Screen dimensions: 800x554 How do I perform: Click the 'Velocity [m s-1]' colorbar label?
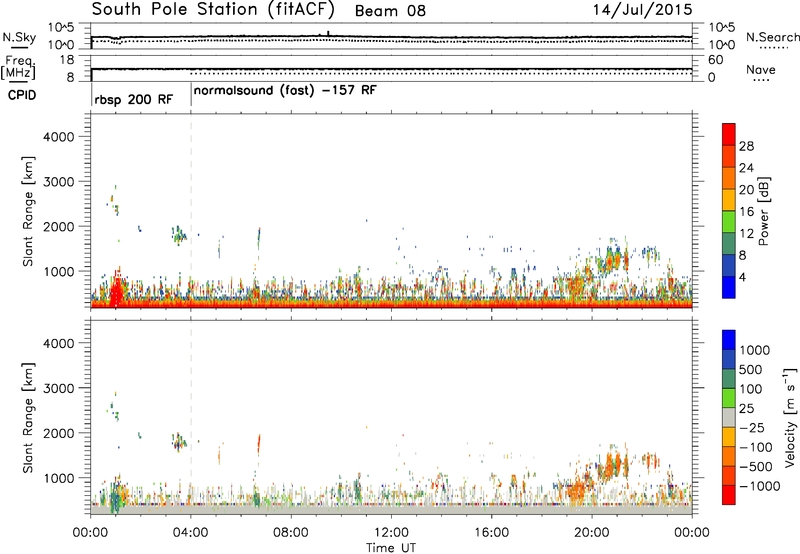[x=790, y=417]
